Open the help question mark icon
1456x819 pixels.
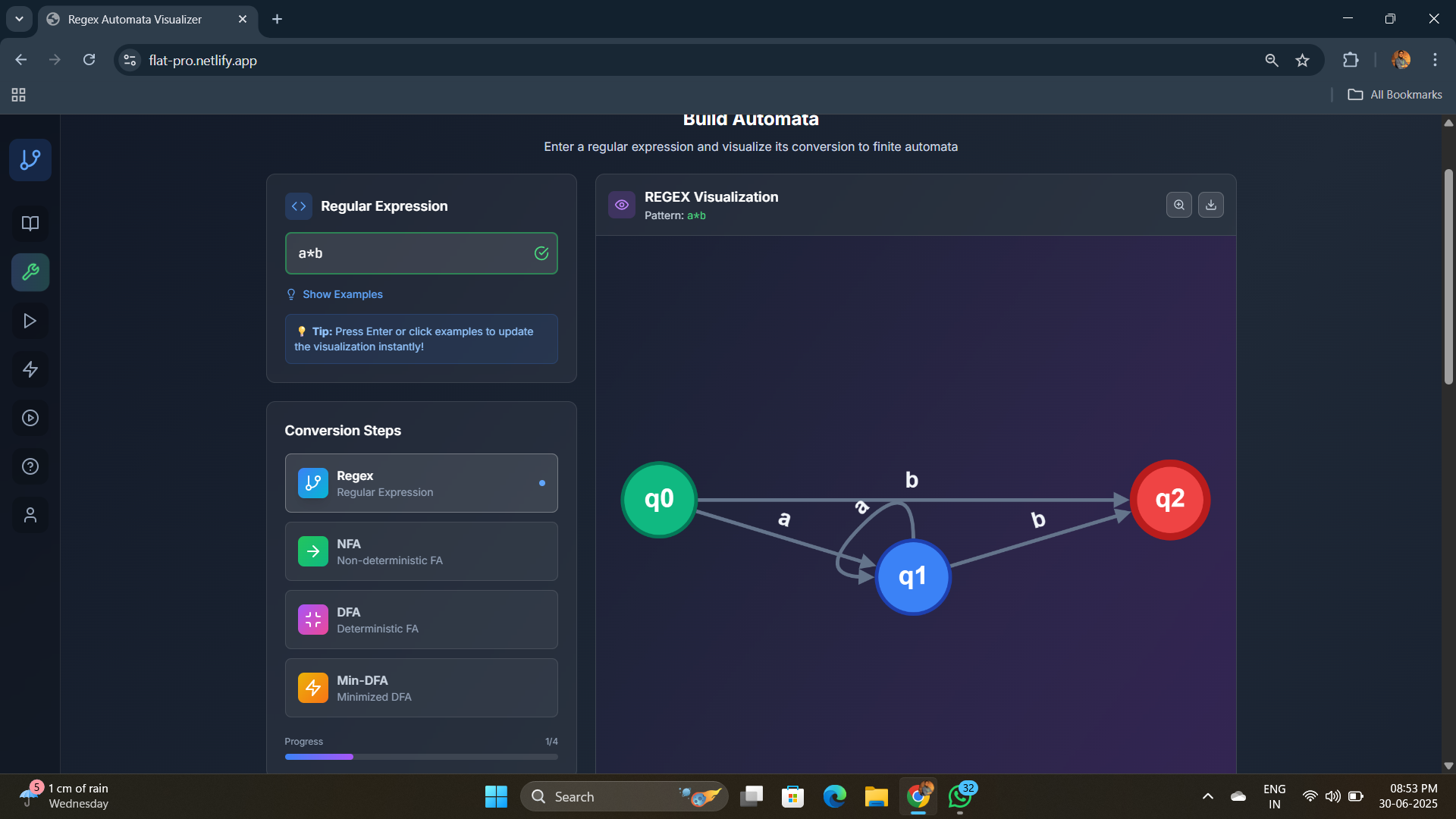click(30, 466)
